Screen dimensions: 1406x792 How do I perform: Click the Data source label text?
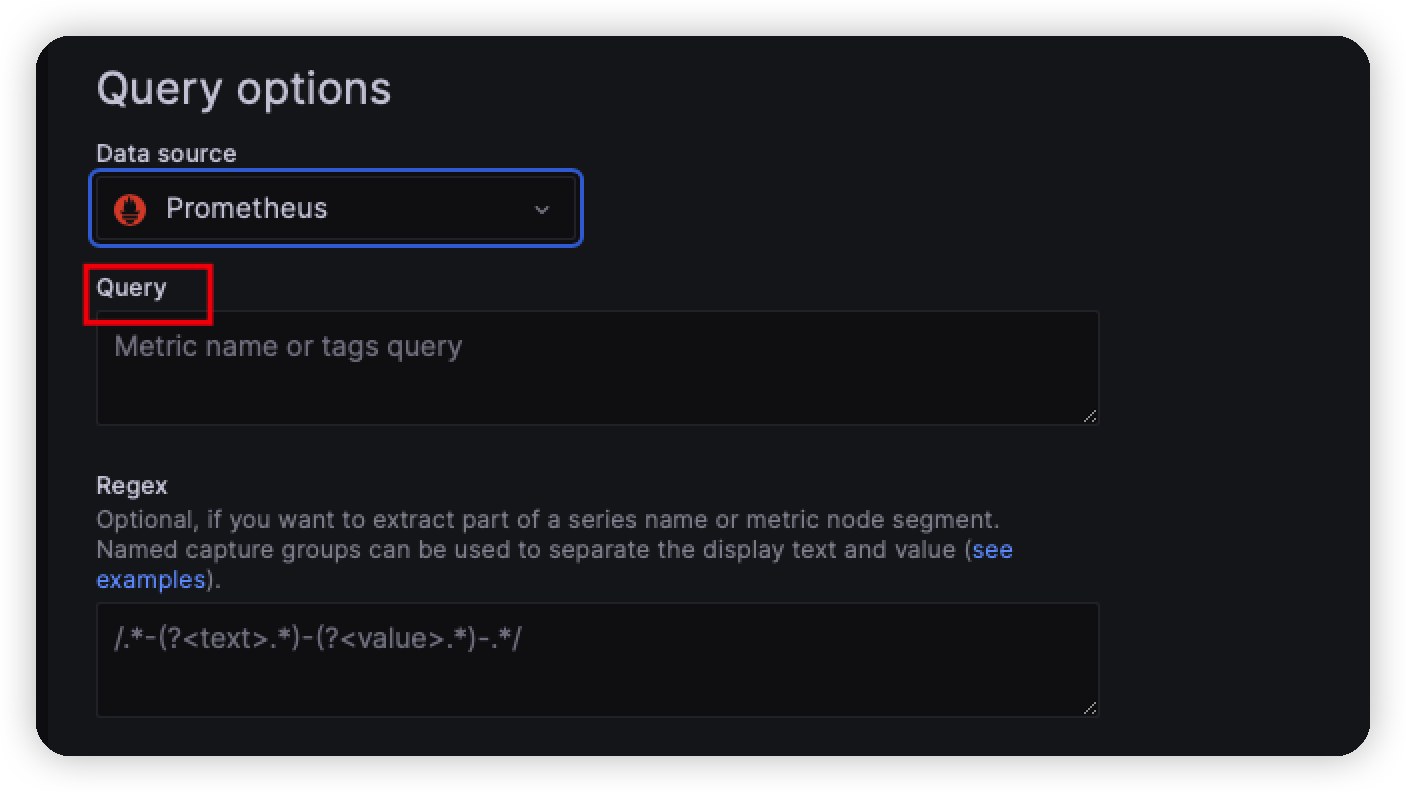(166, 153)
